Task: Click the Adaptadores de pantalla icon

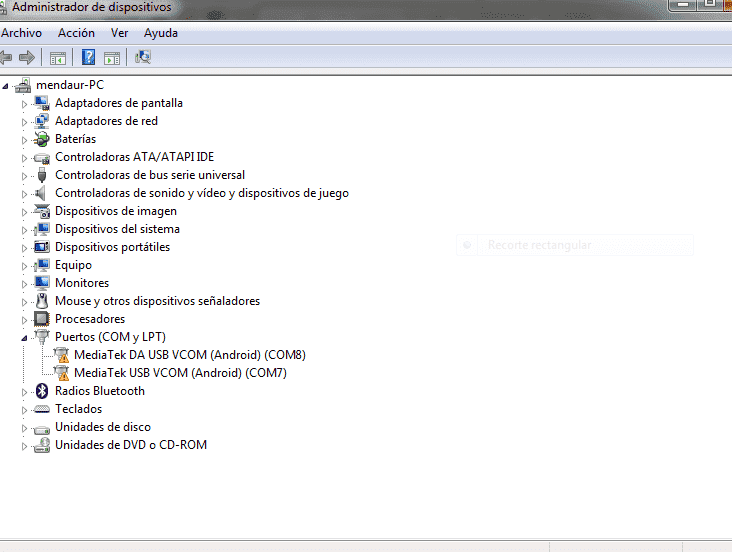Action: pyautogui.click(x=42, y=103)
